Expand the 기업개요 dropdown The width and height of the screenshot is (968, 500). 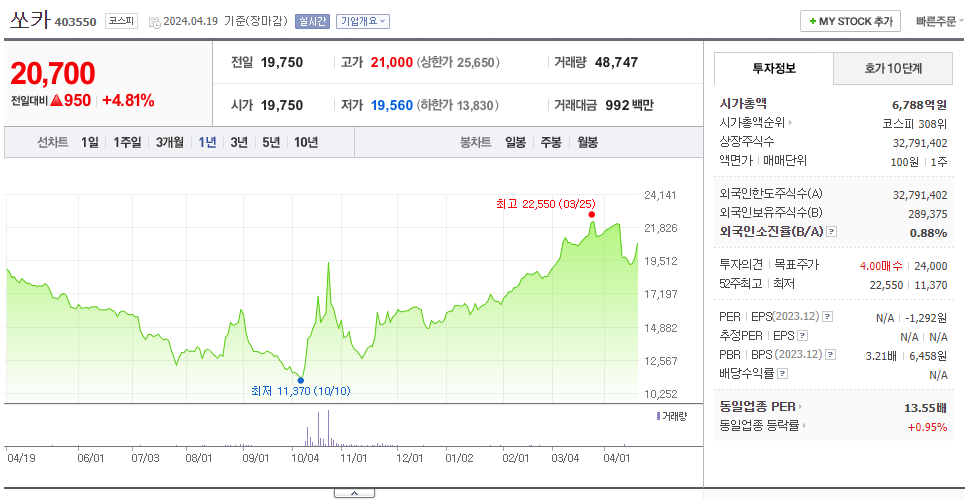coord(363,21)
